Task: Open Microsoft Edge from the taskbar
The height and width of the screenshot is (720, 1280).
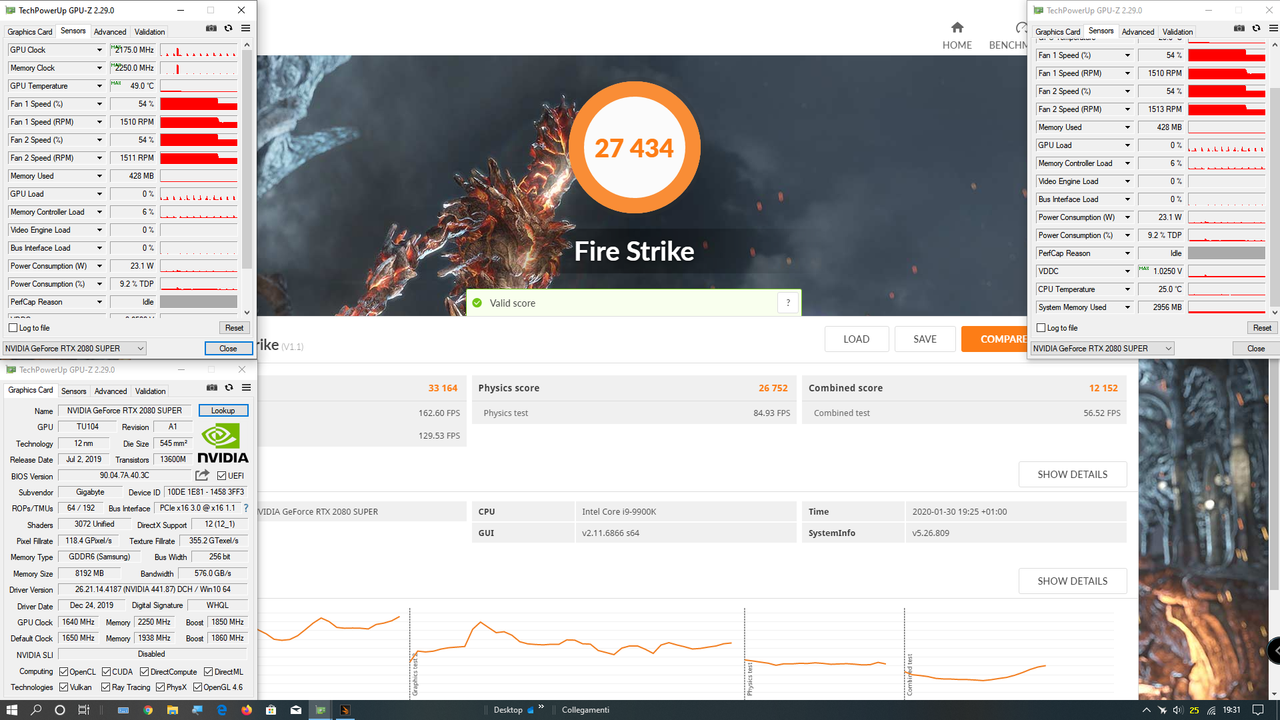Action: (x=222, y=710)
